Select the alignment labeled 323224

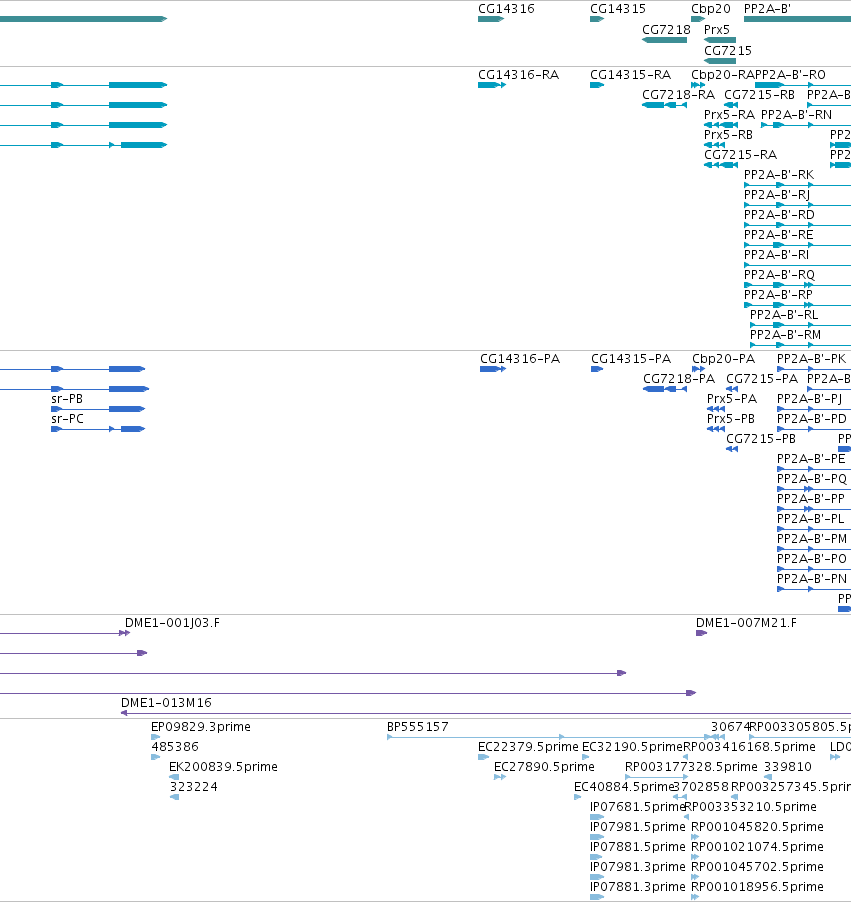pos(193,787)
